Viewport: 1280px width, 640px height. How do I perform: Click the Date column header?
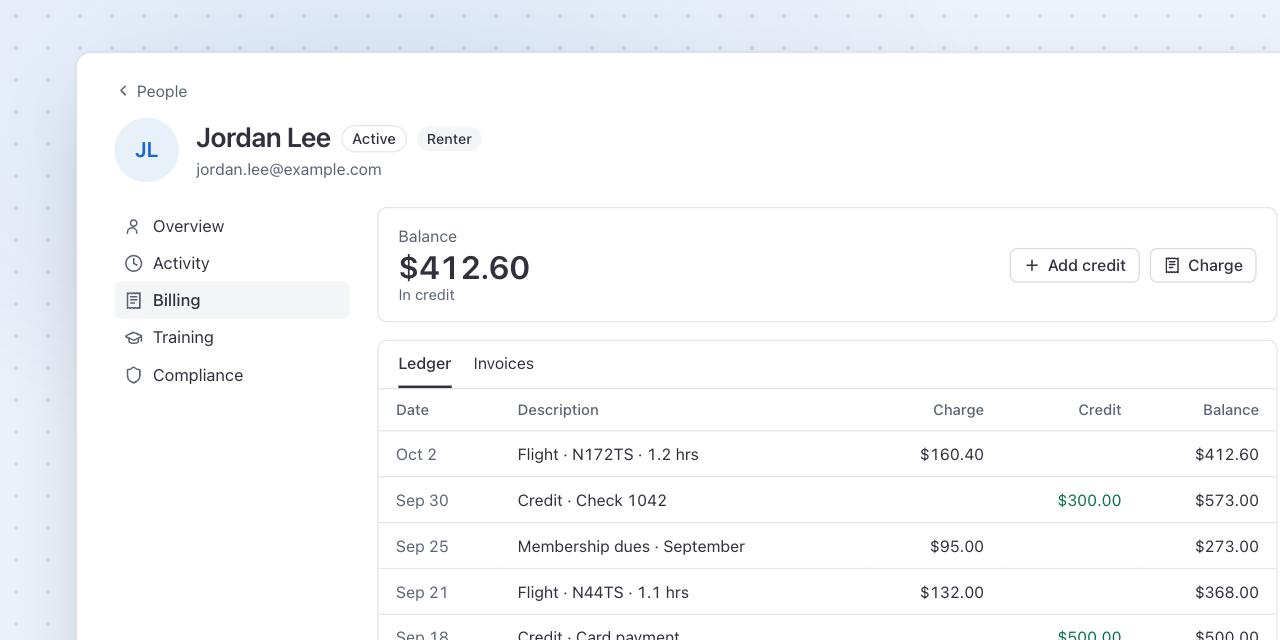[412, 410]
